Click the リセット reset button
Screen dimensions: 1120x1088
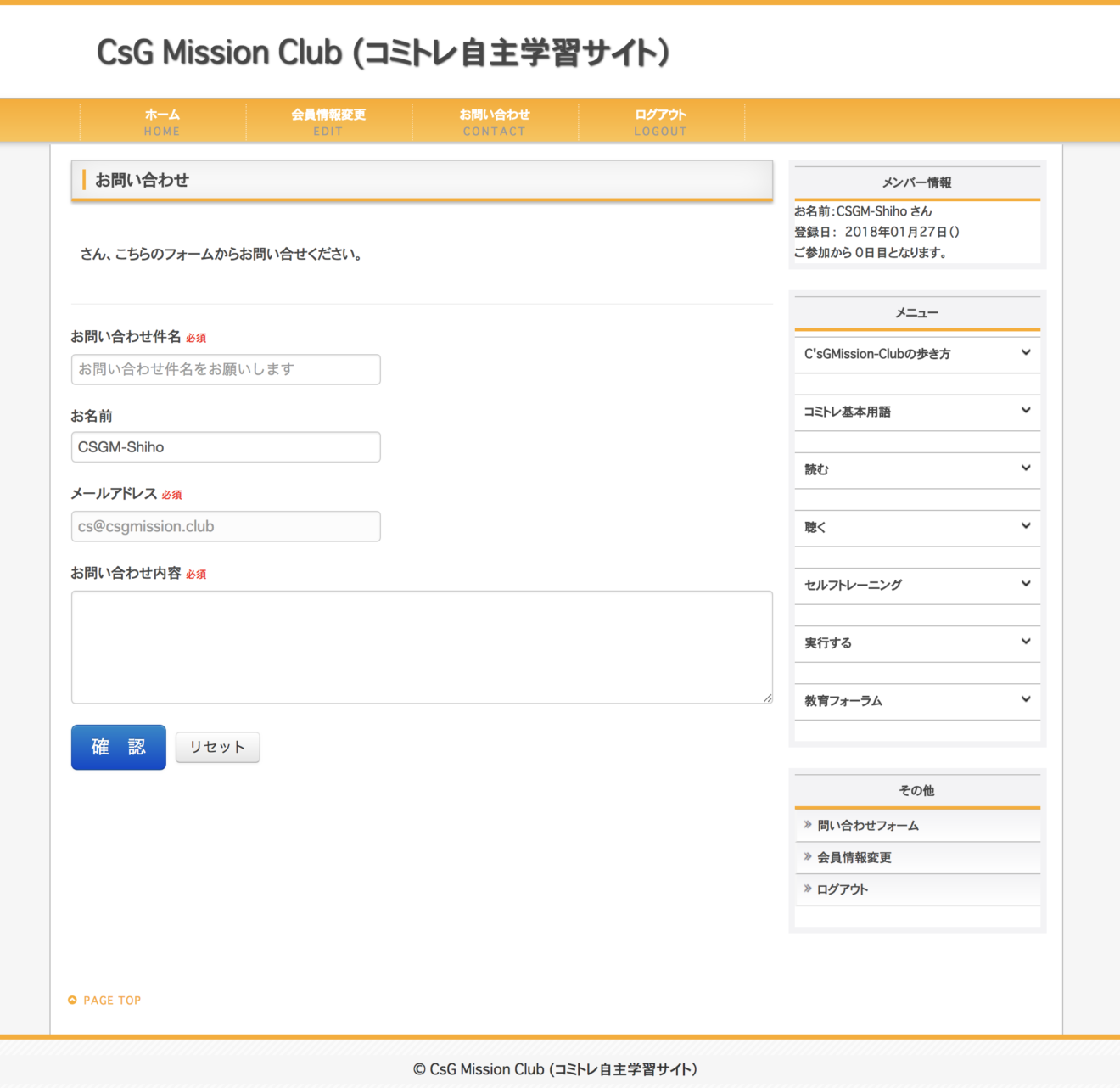tap(217, 748)
